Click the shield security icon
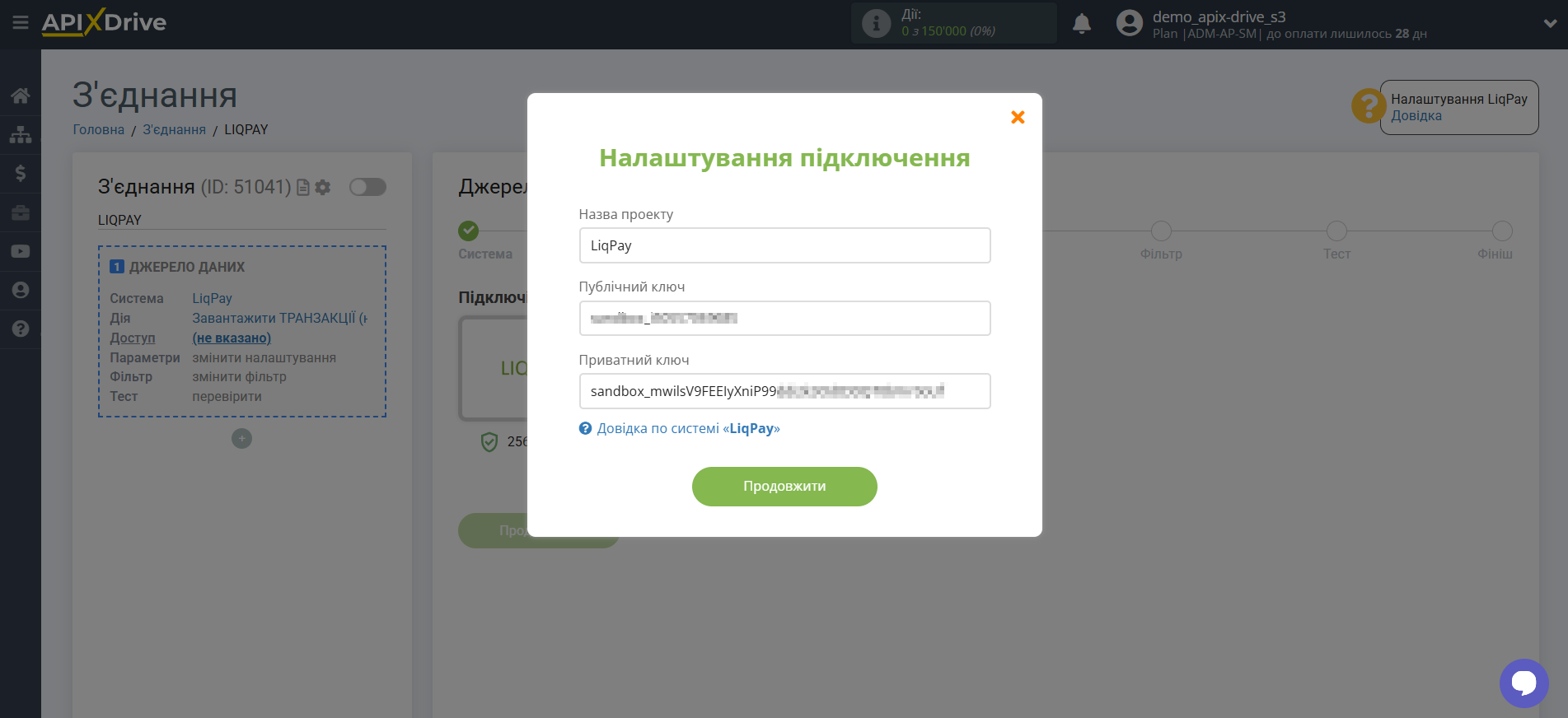Viewport: 1568px width, 718px height. (489, 442)
